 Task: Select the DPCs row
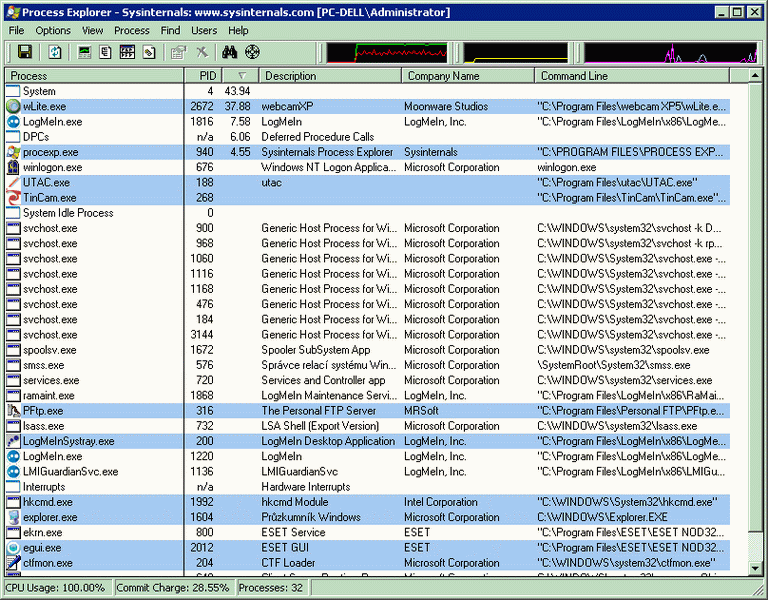(368, 137)
